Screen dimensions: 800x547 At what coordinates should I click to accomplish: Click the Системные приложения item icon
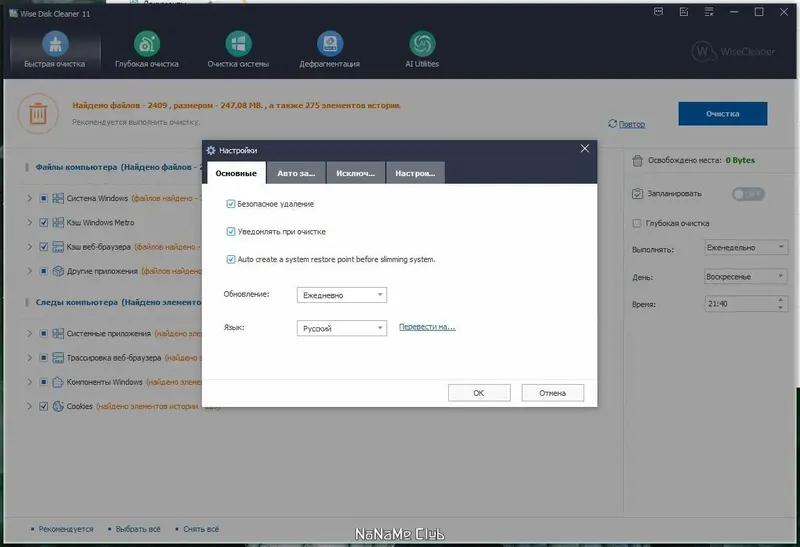pyautogui.click(x=58, y=333)
